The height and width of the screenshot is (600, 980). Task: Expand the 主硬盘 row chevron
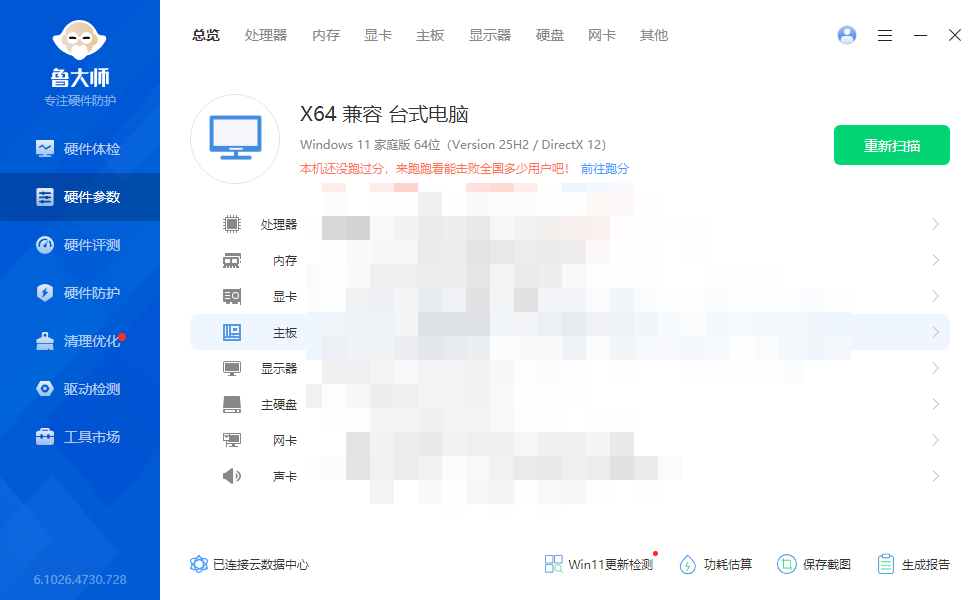[936, 404]
